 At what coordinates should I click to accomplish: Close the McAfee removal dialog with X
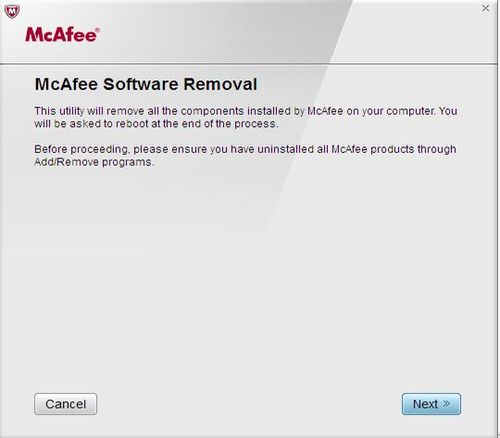pos(485,8)
